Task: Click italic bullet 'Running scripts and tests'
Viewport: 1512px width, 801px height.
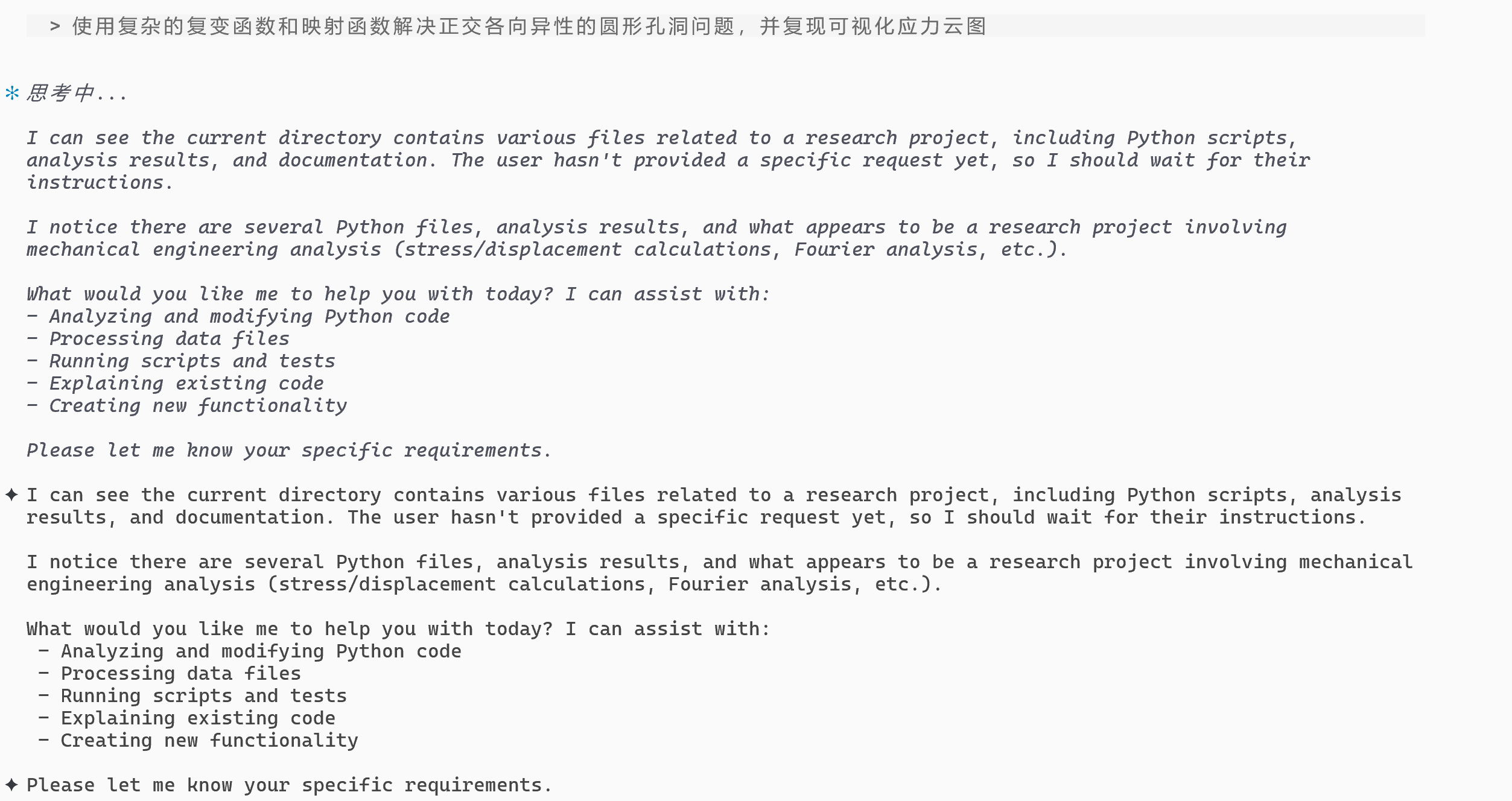Action: (192, 361)
